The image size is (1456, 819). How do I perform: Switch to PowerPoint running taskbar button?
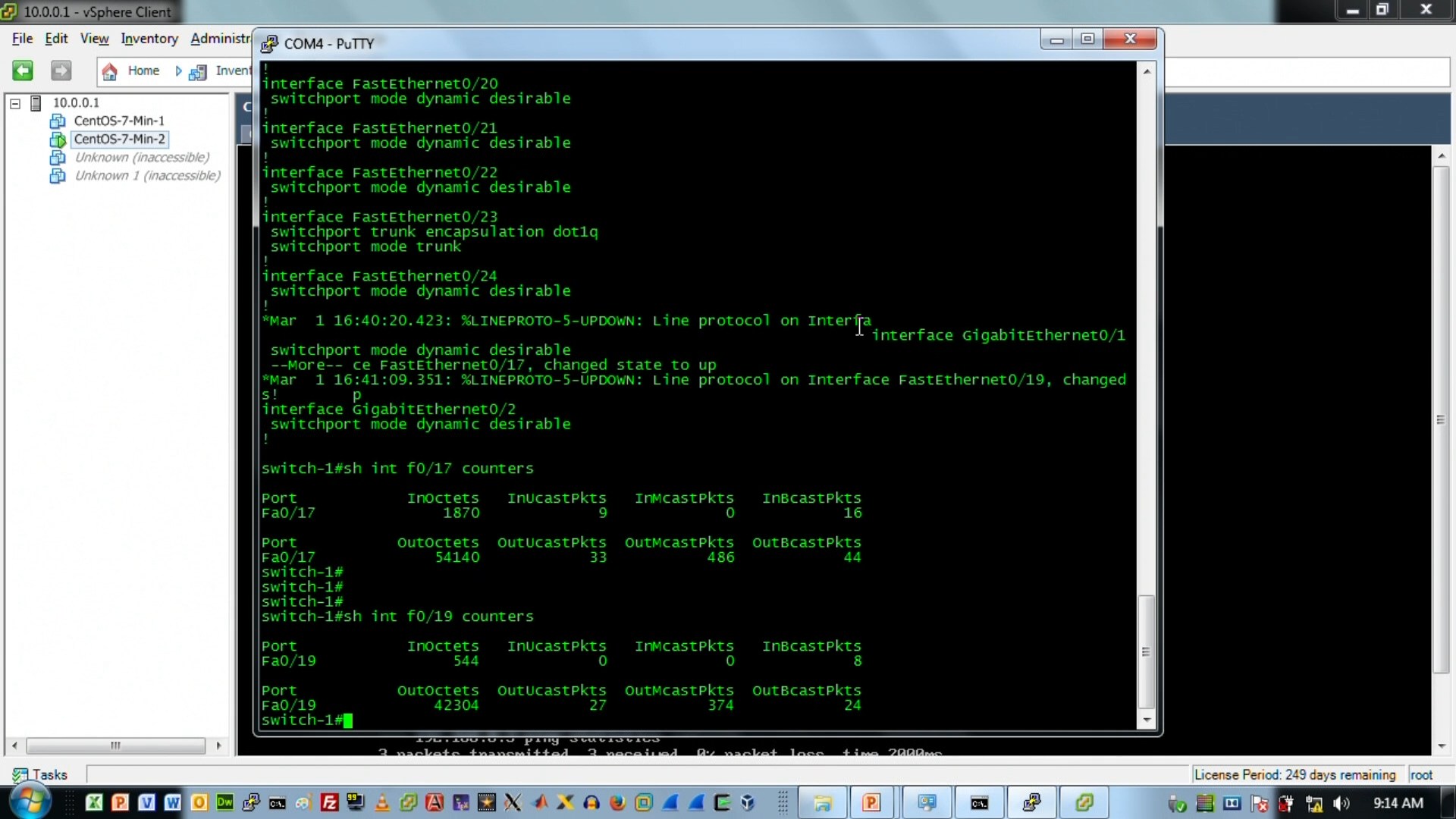(x=871, y=802)
